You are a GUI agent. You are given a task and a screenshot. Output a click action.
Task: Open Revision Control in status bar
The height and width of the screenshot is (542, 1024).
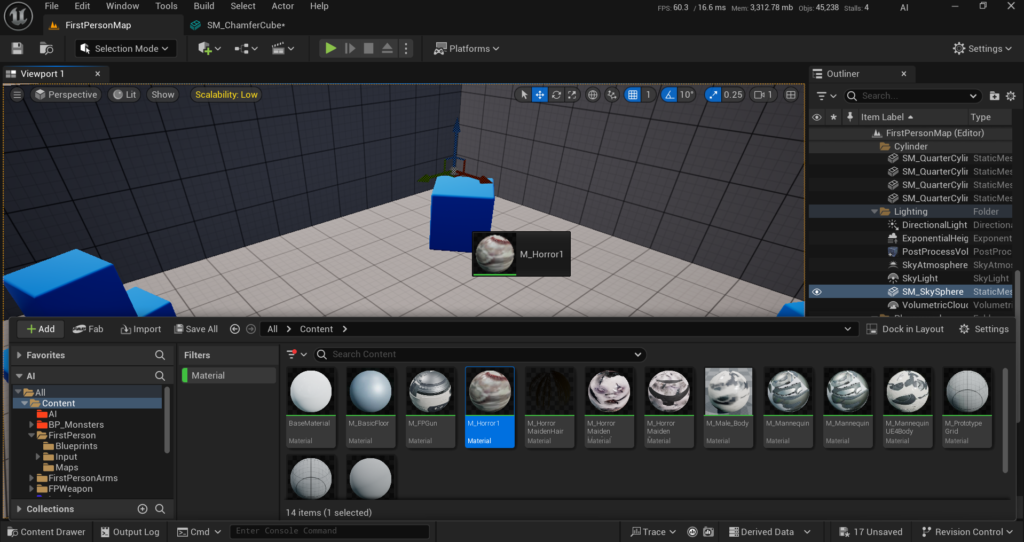click(x=967, y=532)
